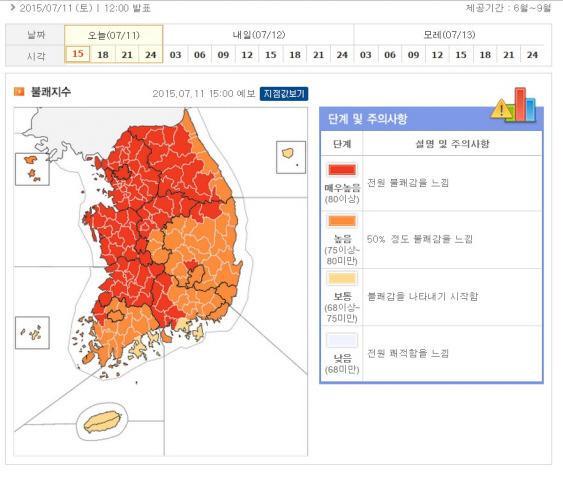Image resolution: width=563 pixels, height=480 pixels.
Task: Click pale 낮음 legend swatch
Action: click(x=342, y=340)
